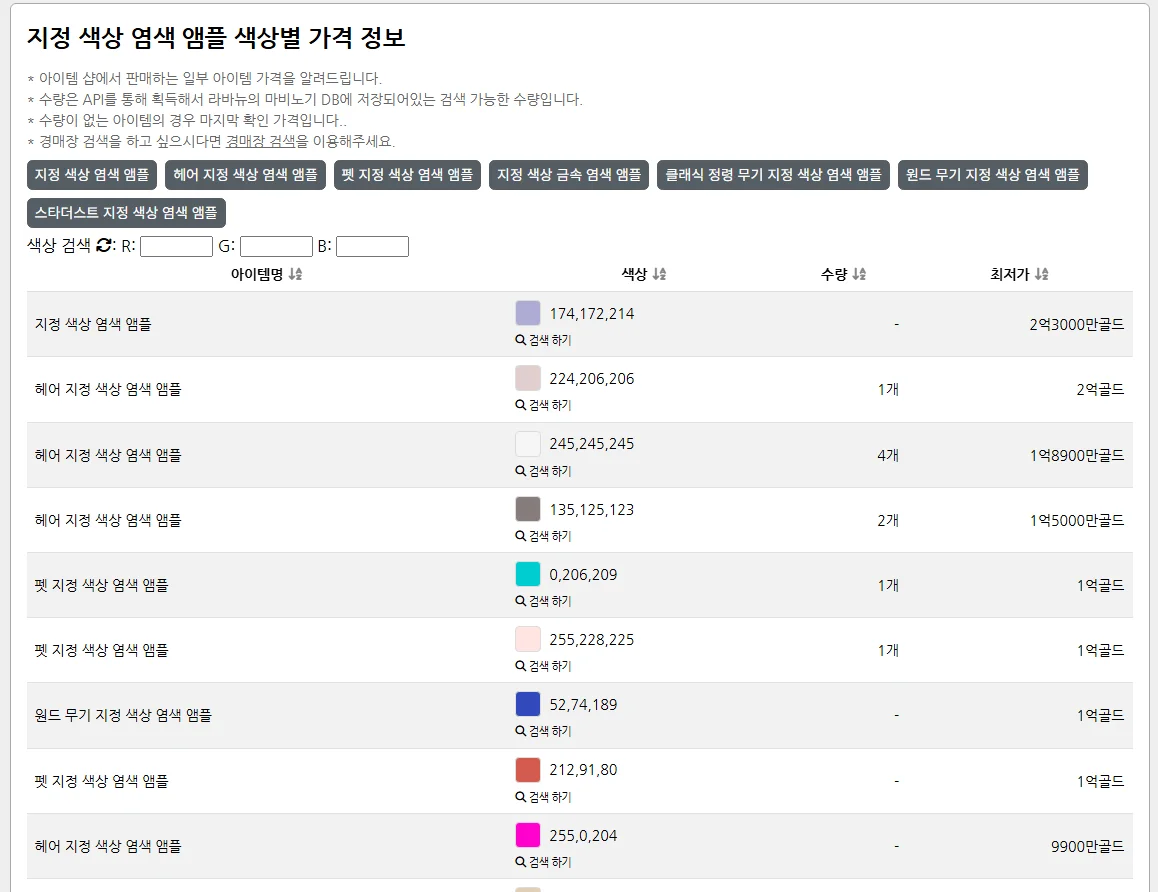Click the blue 52,74,189 color swatch
Viewport: 1158px width, 892px height.
[528, 704]
